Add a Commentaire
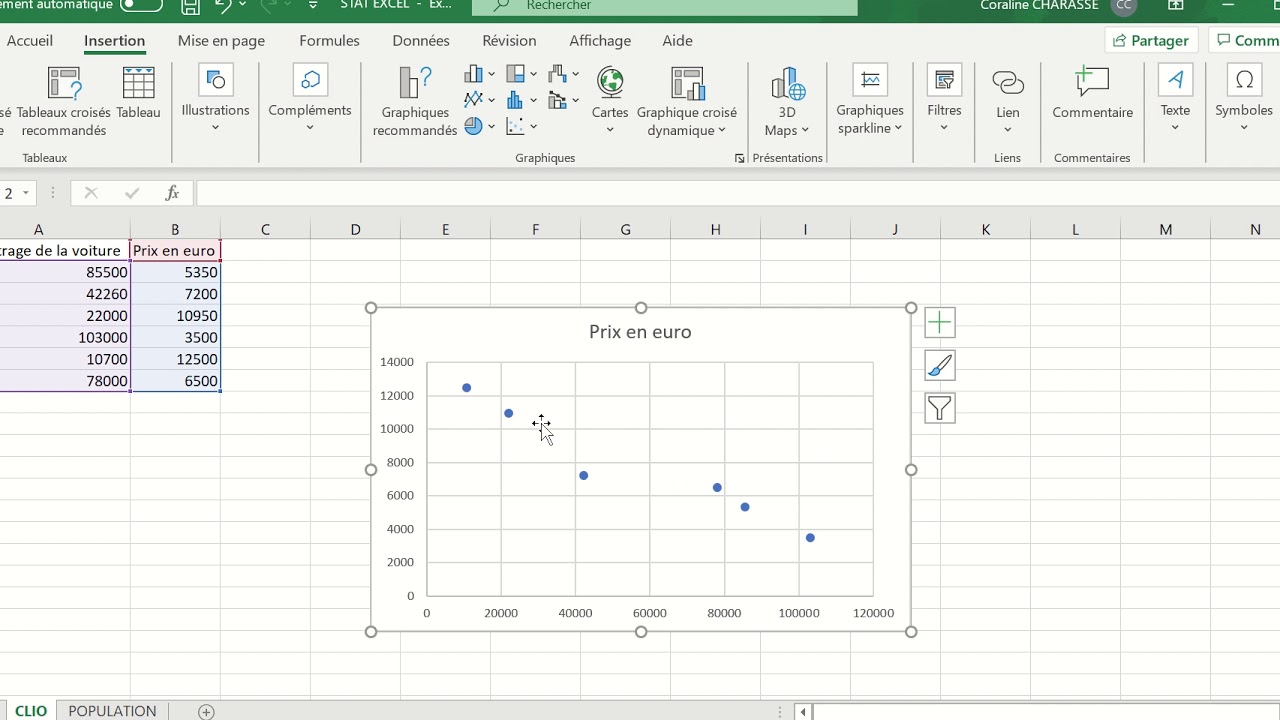The width and height of the screenshot is (1280, 720). (1092, 95)
